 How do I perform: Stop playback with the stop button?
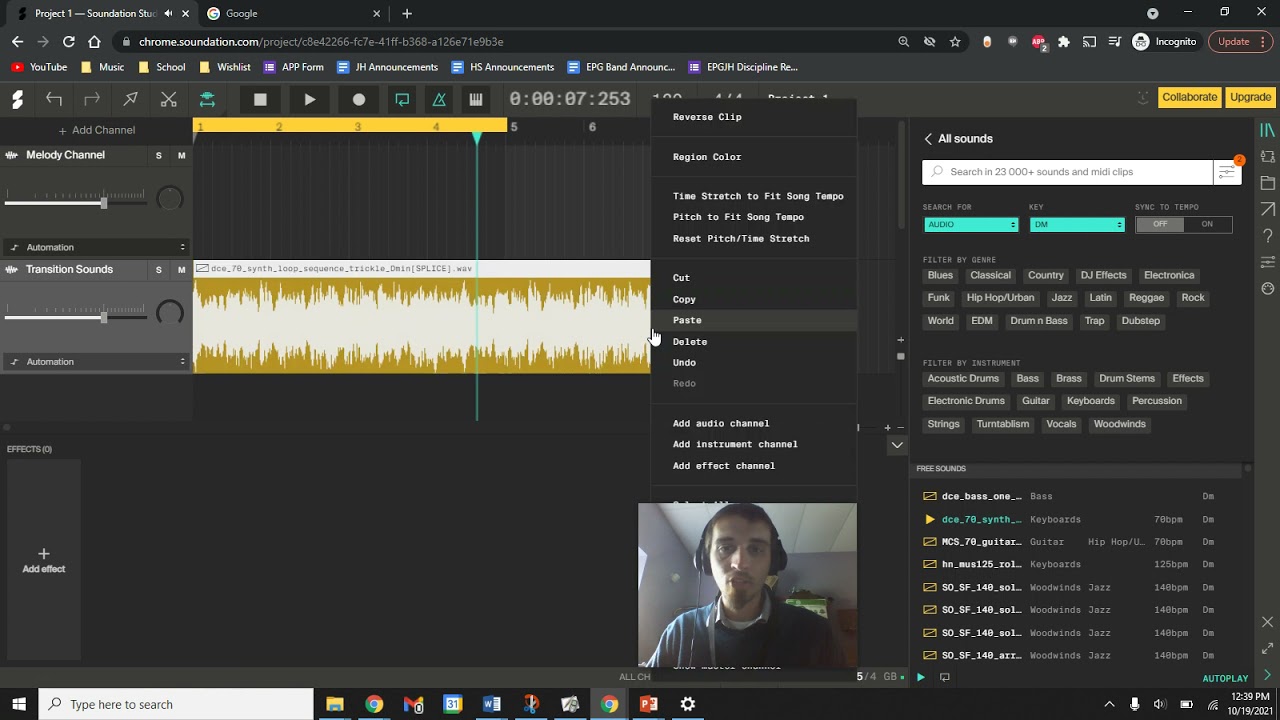coord(260,99)
